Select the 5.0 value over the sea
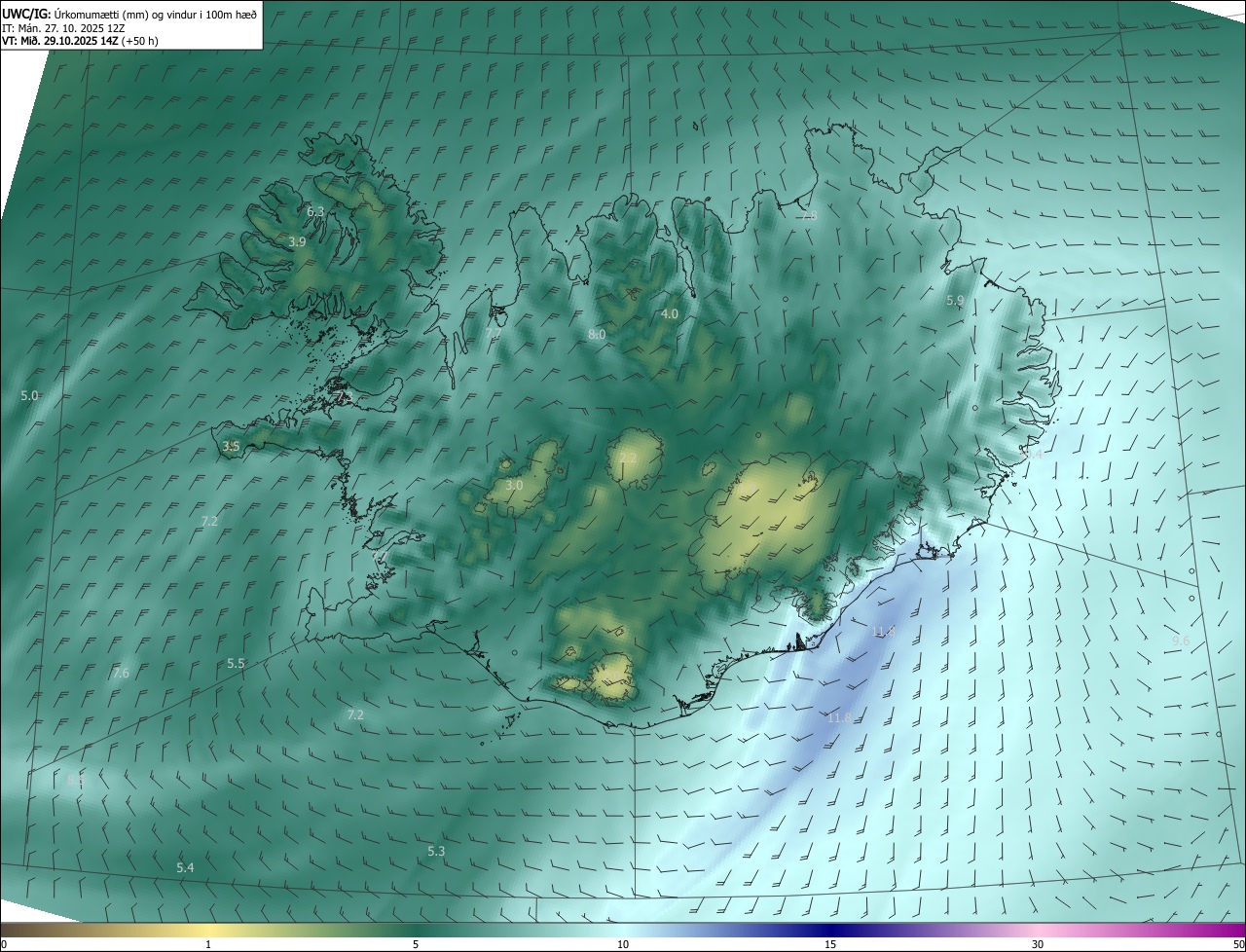Viewport: 1246px width, 952px height. [29, 395]
